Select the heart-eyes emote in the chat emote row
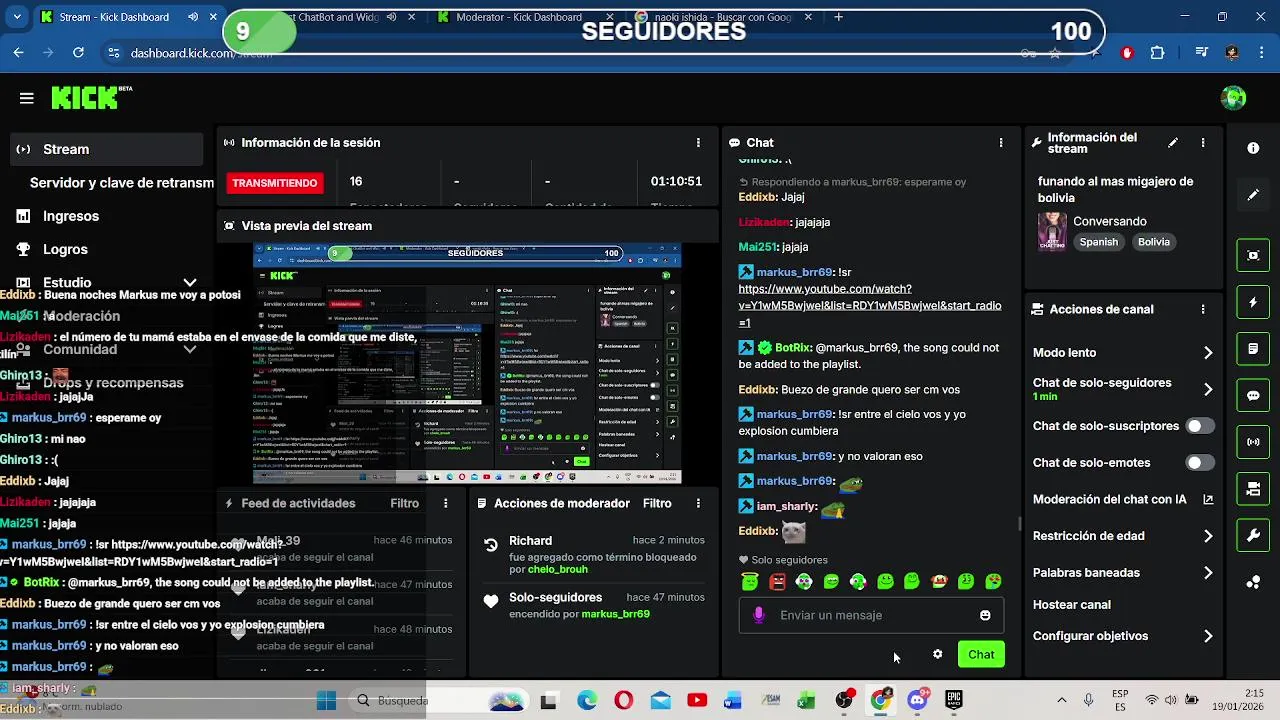Image resolution: width=1280 pixels, height=720 pixels. [993, 581]
